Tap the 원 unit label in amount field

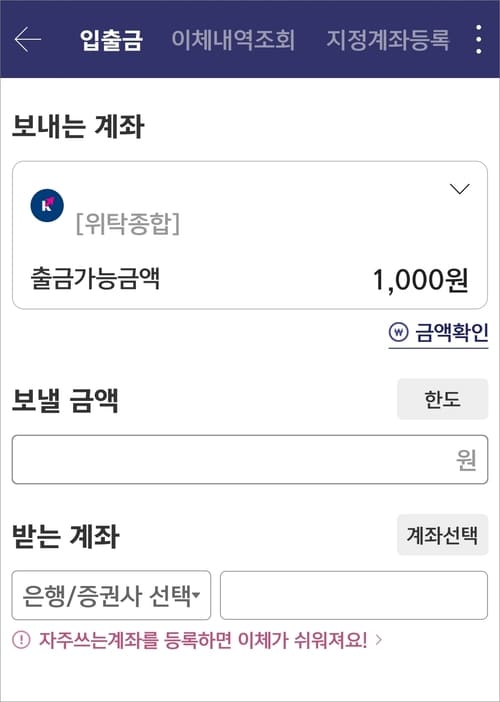click(x=466, y=460)
